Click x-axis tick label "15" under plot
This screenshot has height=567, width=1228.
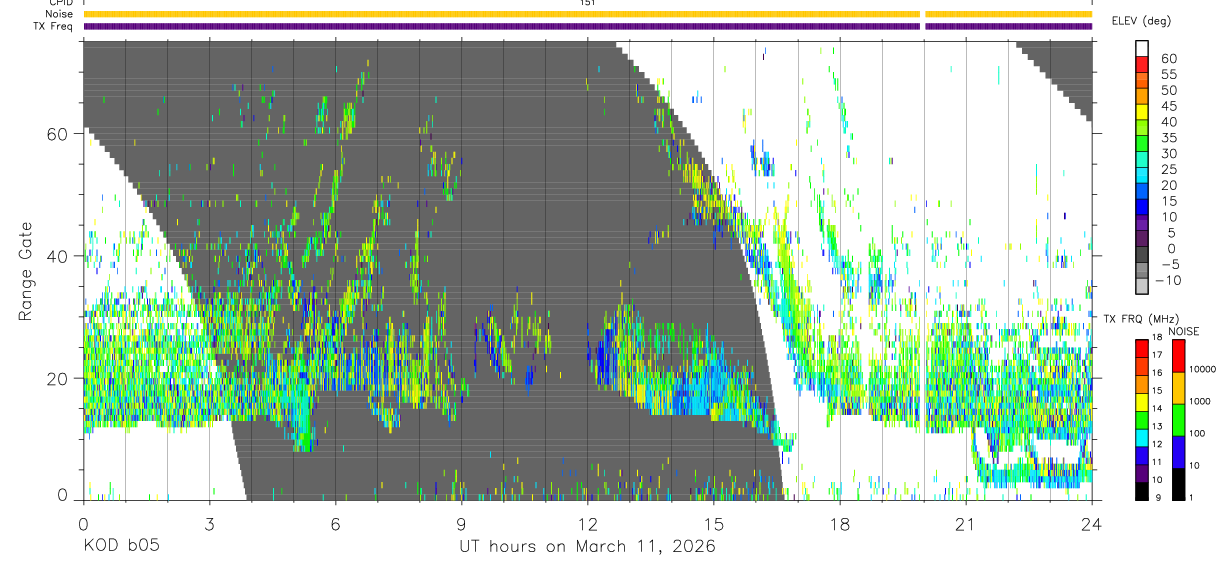pyautogui.click(x=714, y=524)
